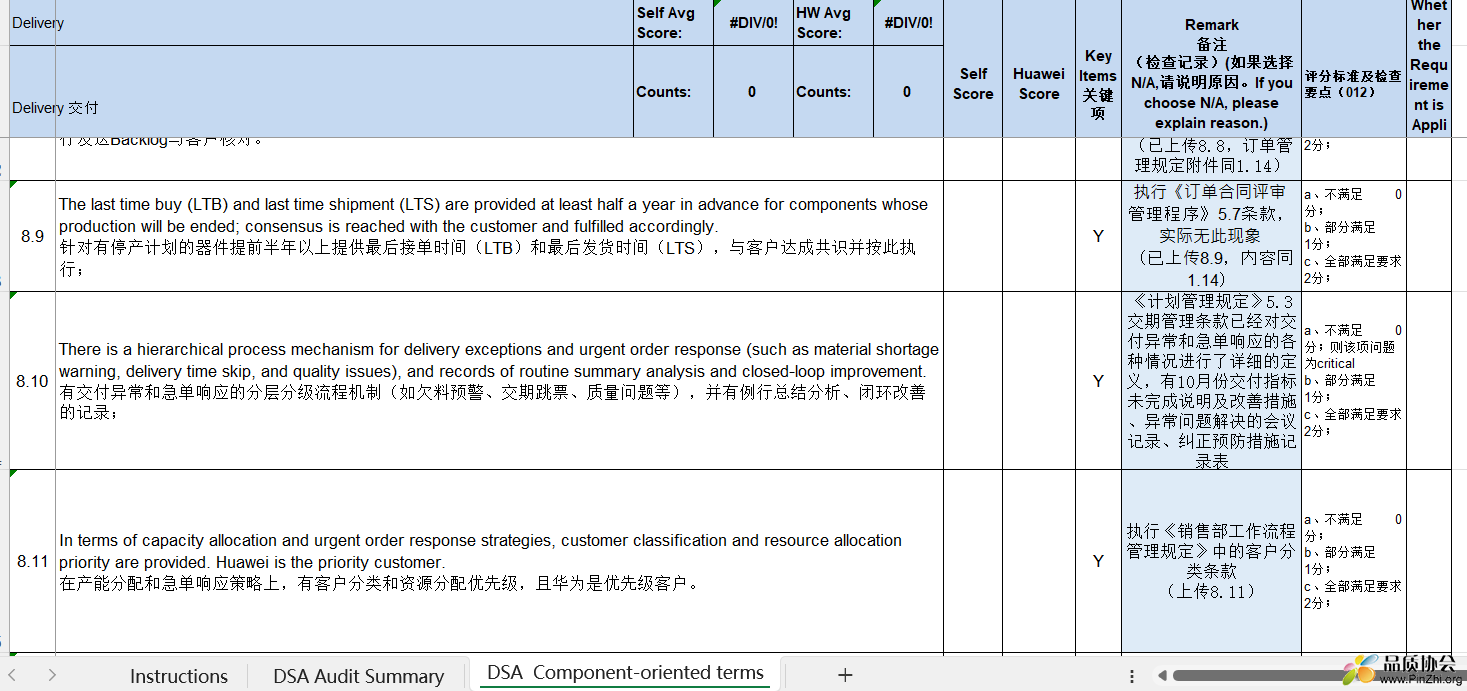Select the remark cell for row 8.10

click(1211, 381)
